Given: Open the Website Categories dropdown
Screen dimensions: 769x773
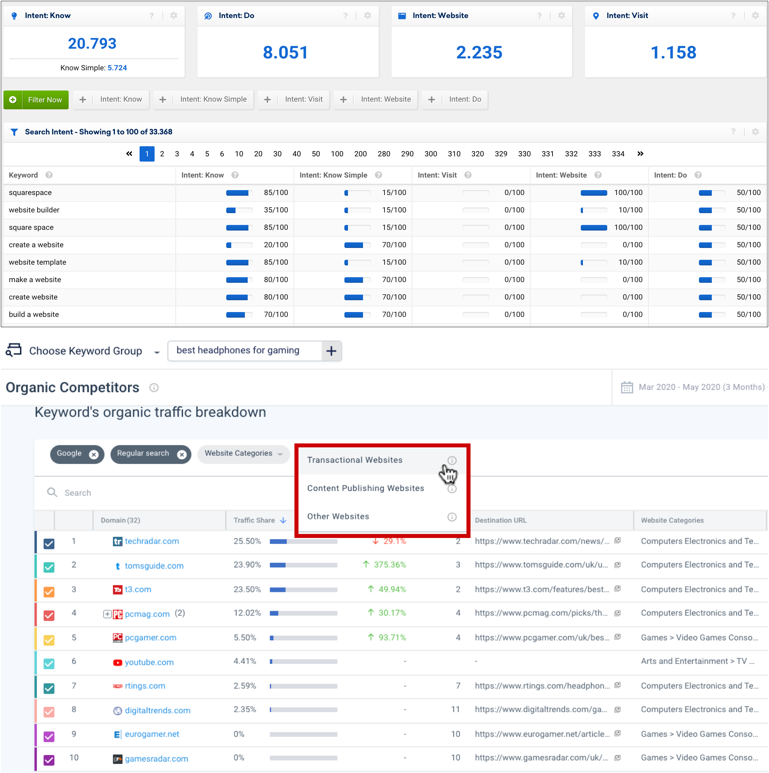Looking at the screenshot, I should coord(244,454).
